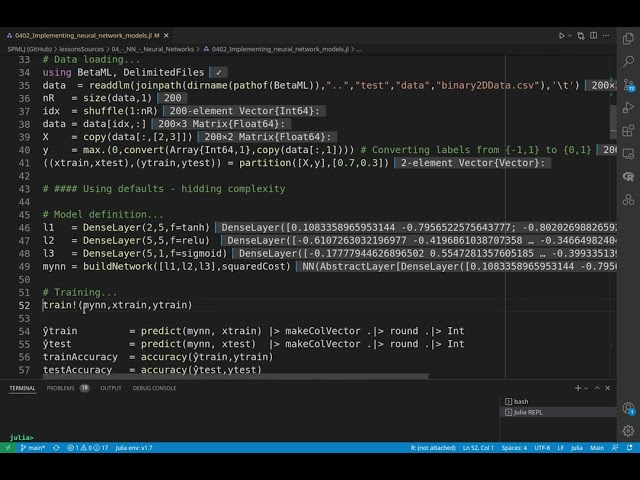Open the Search view in the activity bar
640x480 pixels.
click(628, 62)
